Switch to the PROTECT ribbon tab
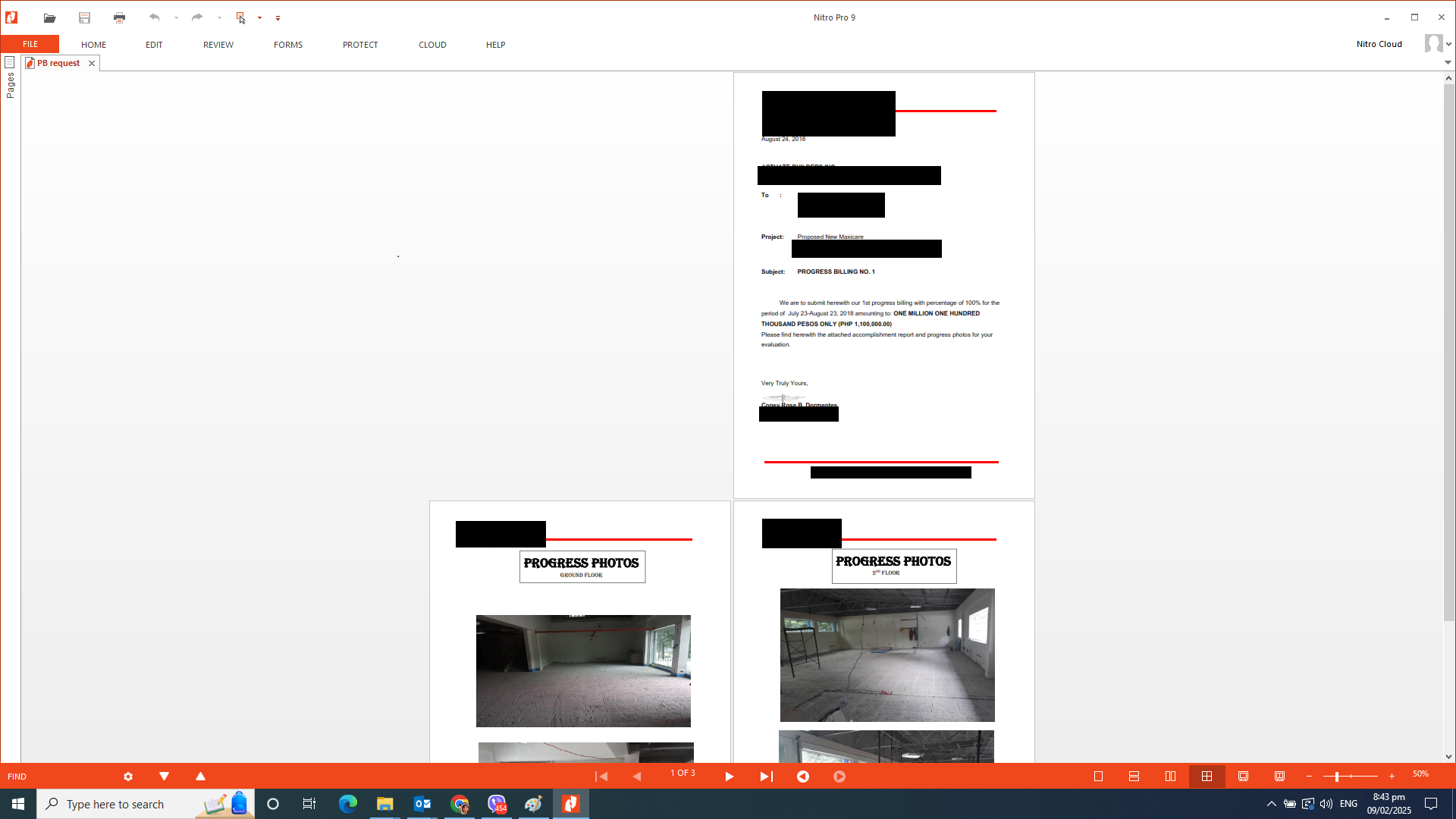 [x=359, y=45]
